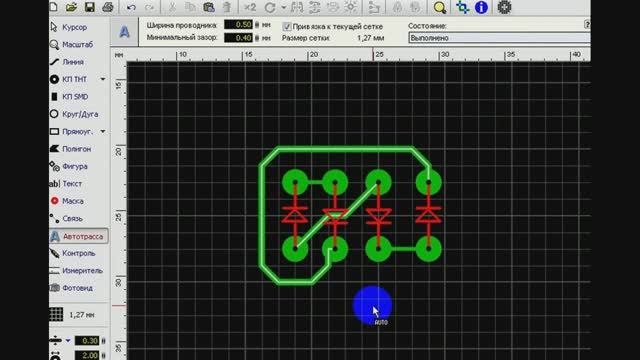Open help with the question mark button
Screen dimensions: 640x360
click(x=587, y=24)
